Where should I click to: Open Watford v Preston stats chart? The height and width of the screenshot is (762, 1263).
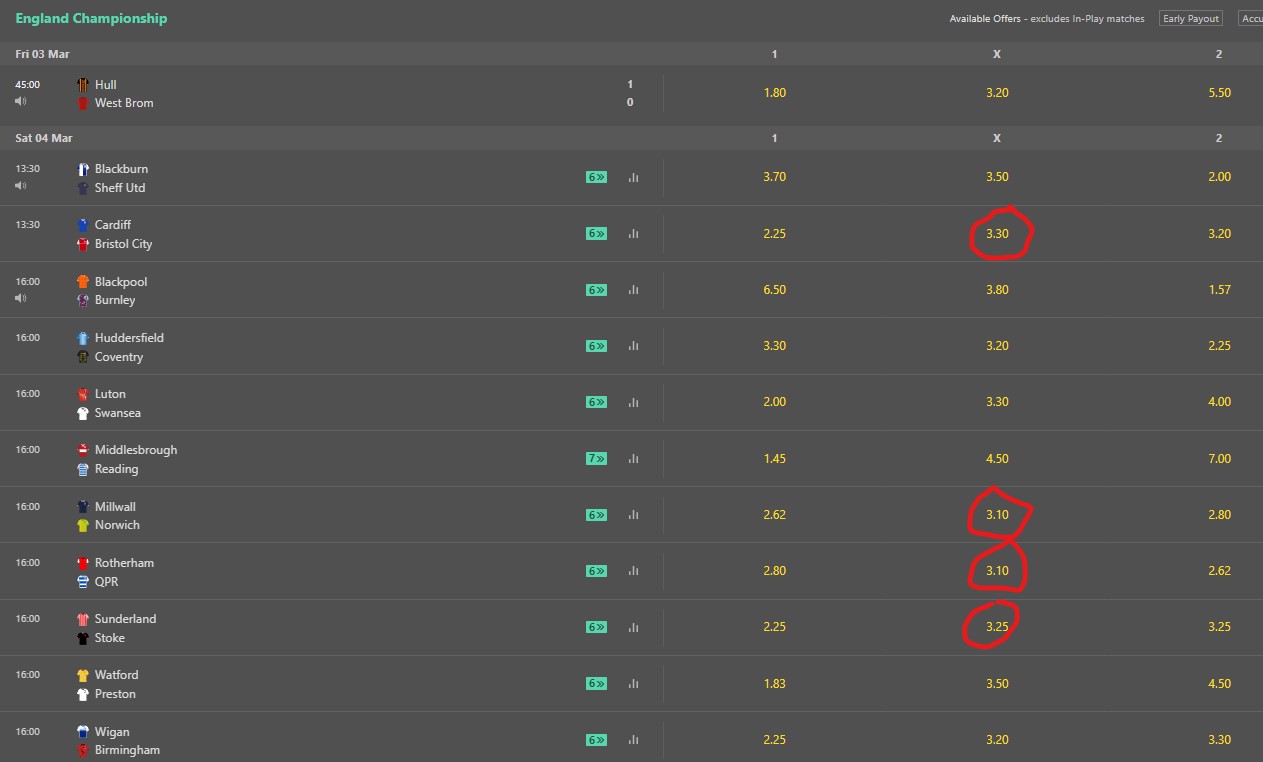click(x=633, y=684)
